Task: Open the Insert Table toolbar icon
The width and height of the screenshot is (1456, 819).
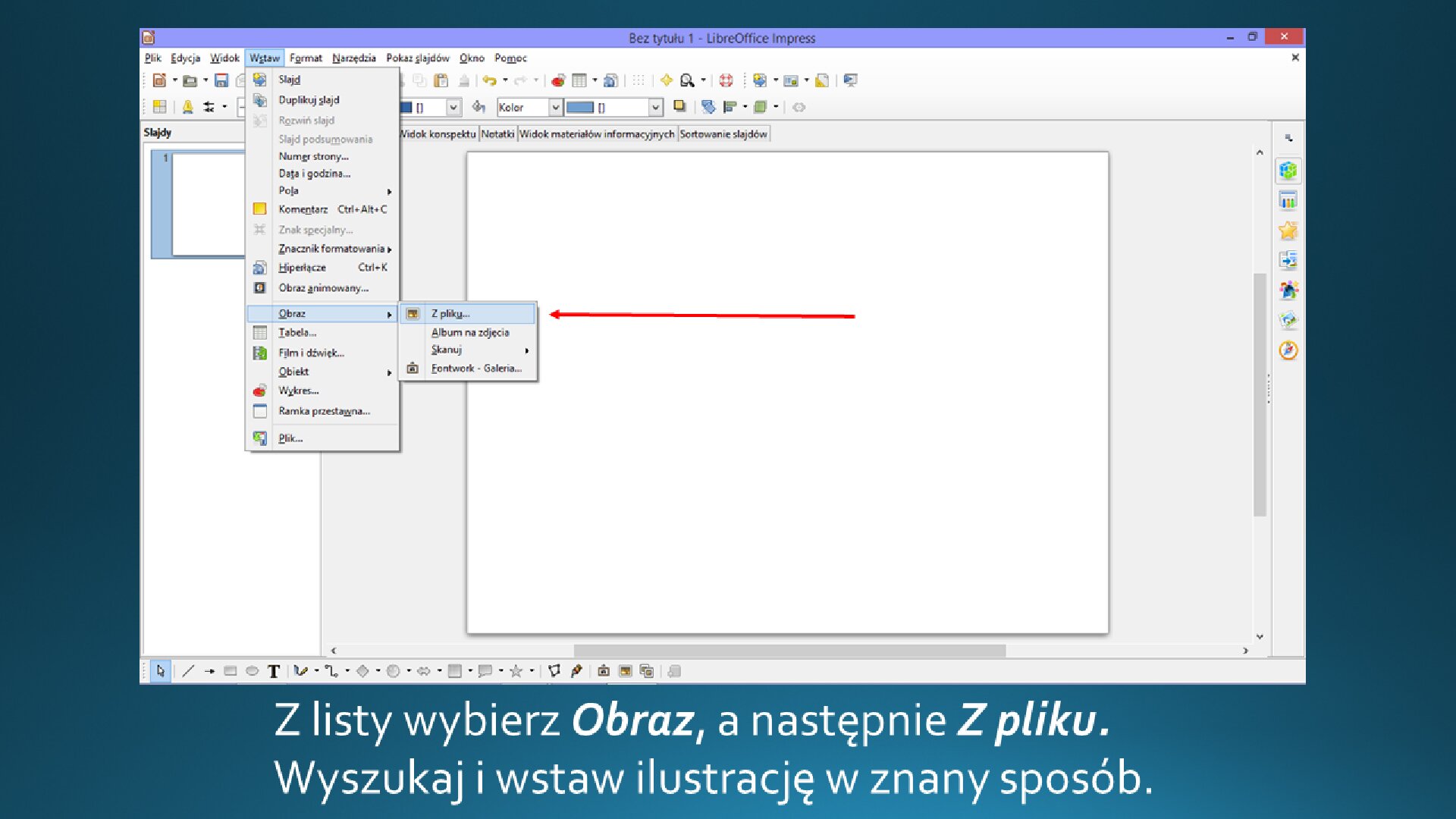Action: point(580,80)
